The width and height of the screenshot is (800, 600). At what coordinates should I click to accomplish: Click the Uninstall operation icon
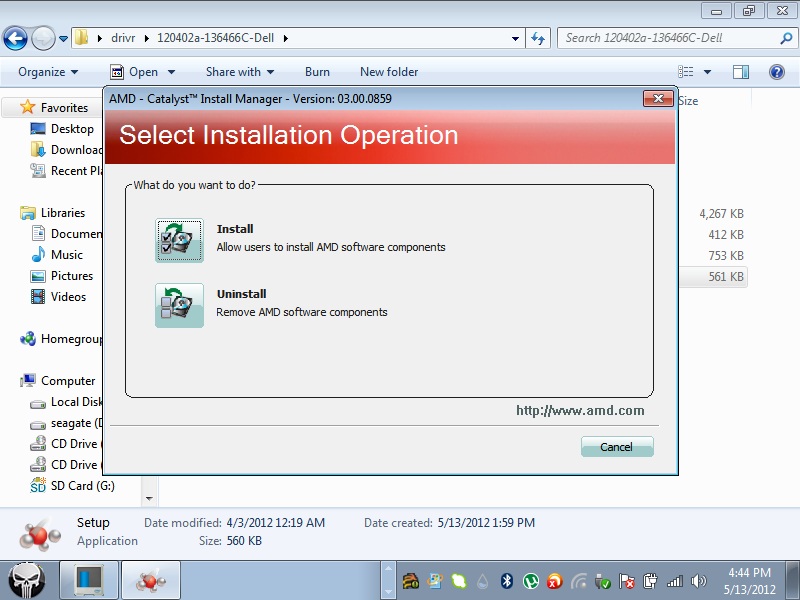click(179, 305)
